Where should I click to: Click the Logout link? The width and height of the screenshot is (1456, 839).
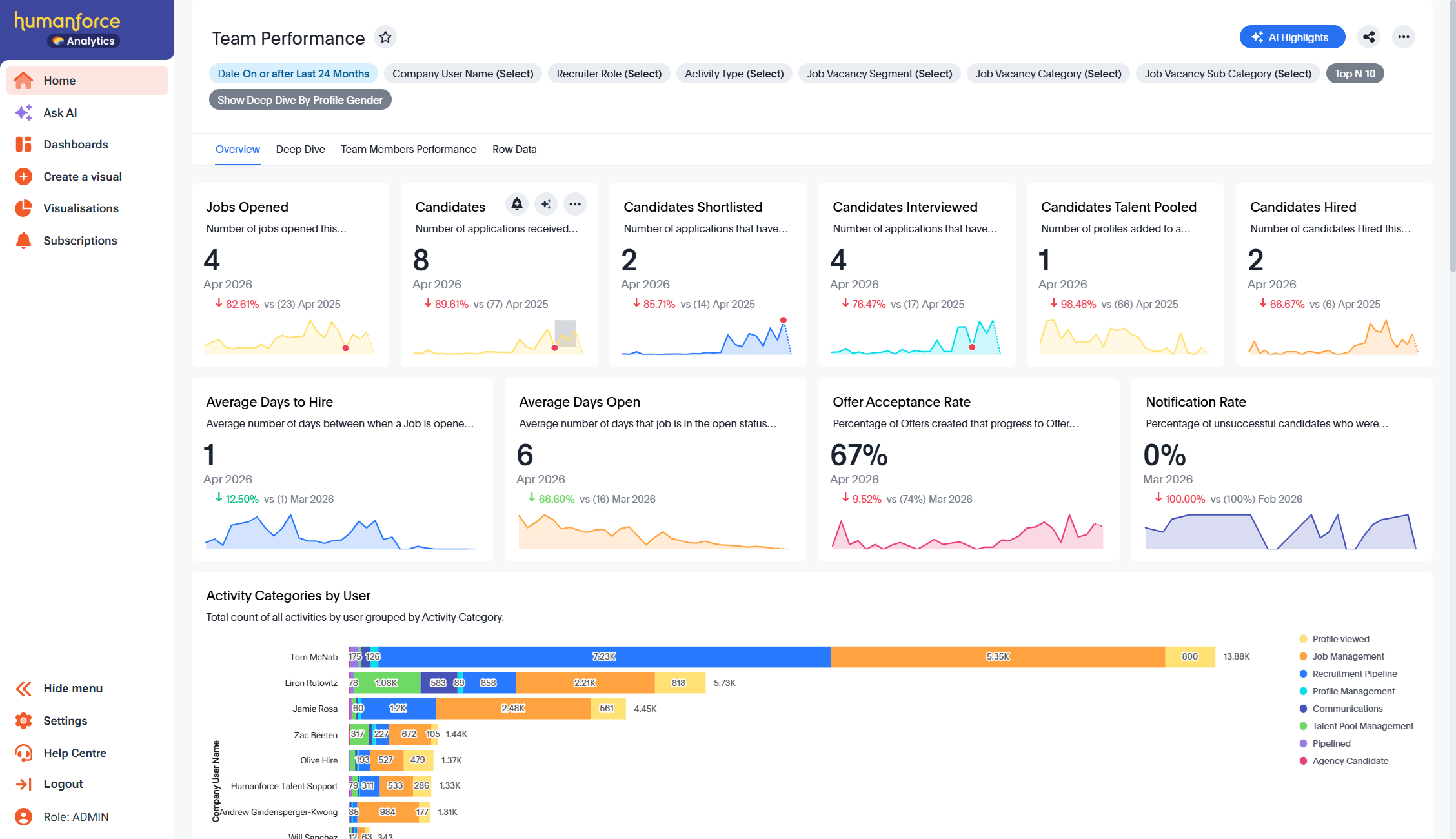coord(63,784)
